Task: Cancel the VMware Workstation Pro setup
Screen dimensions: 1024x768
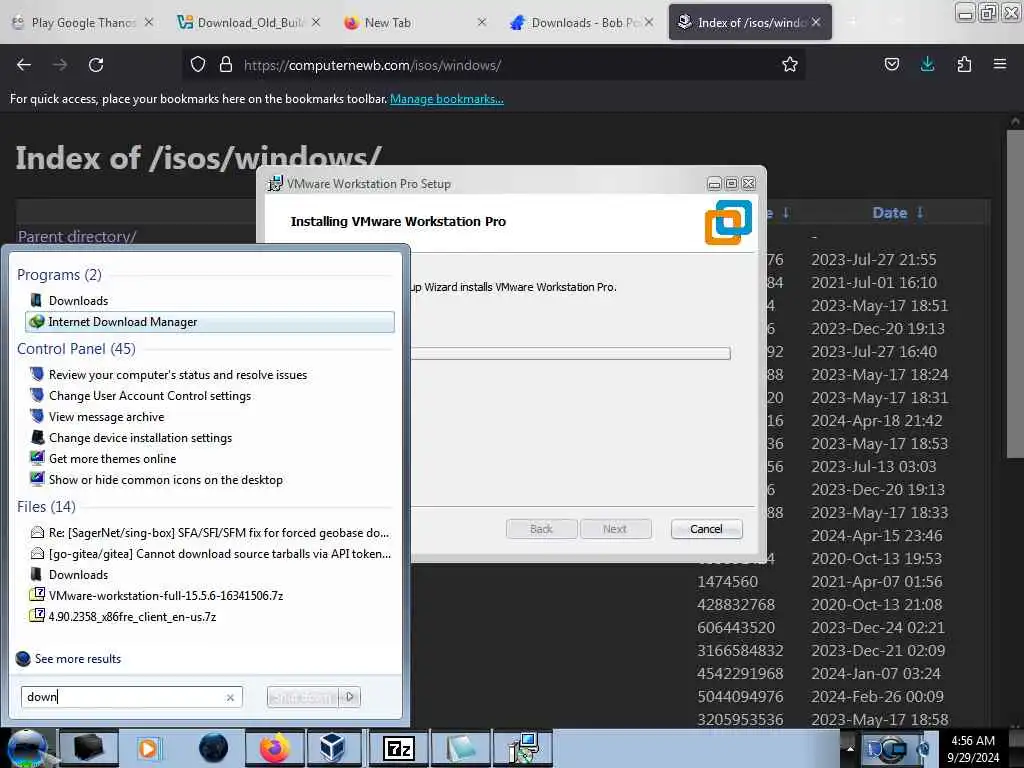Action: [x=706, y=529]
